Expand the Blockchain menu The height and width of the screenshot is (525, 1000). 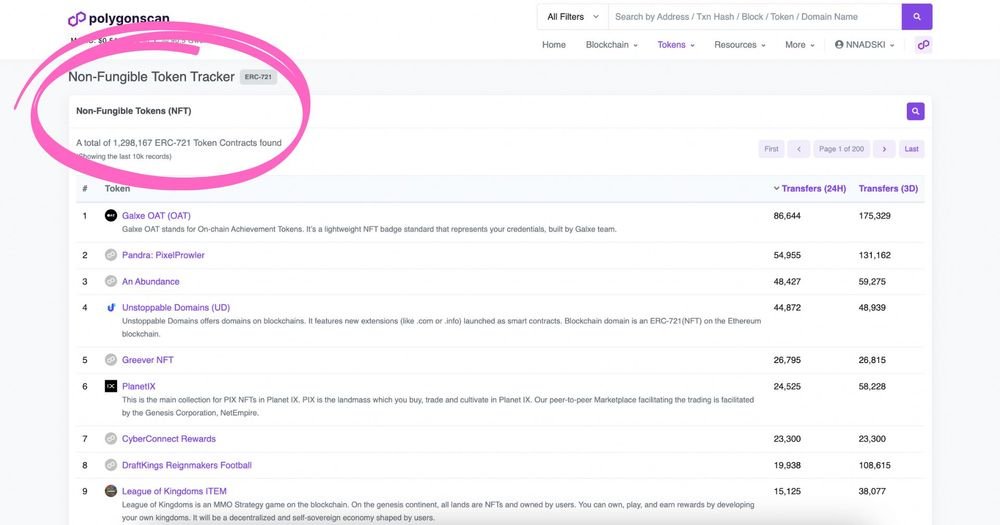click(611, 45)
